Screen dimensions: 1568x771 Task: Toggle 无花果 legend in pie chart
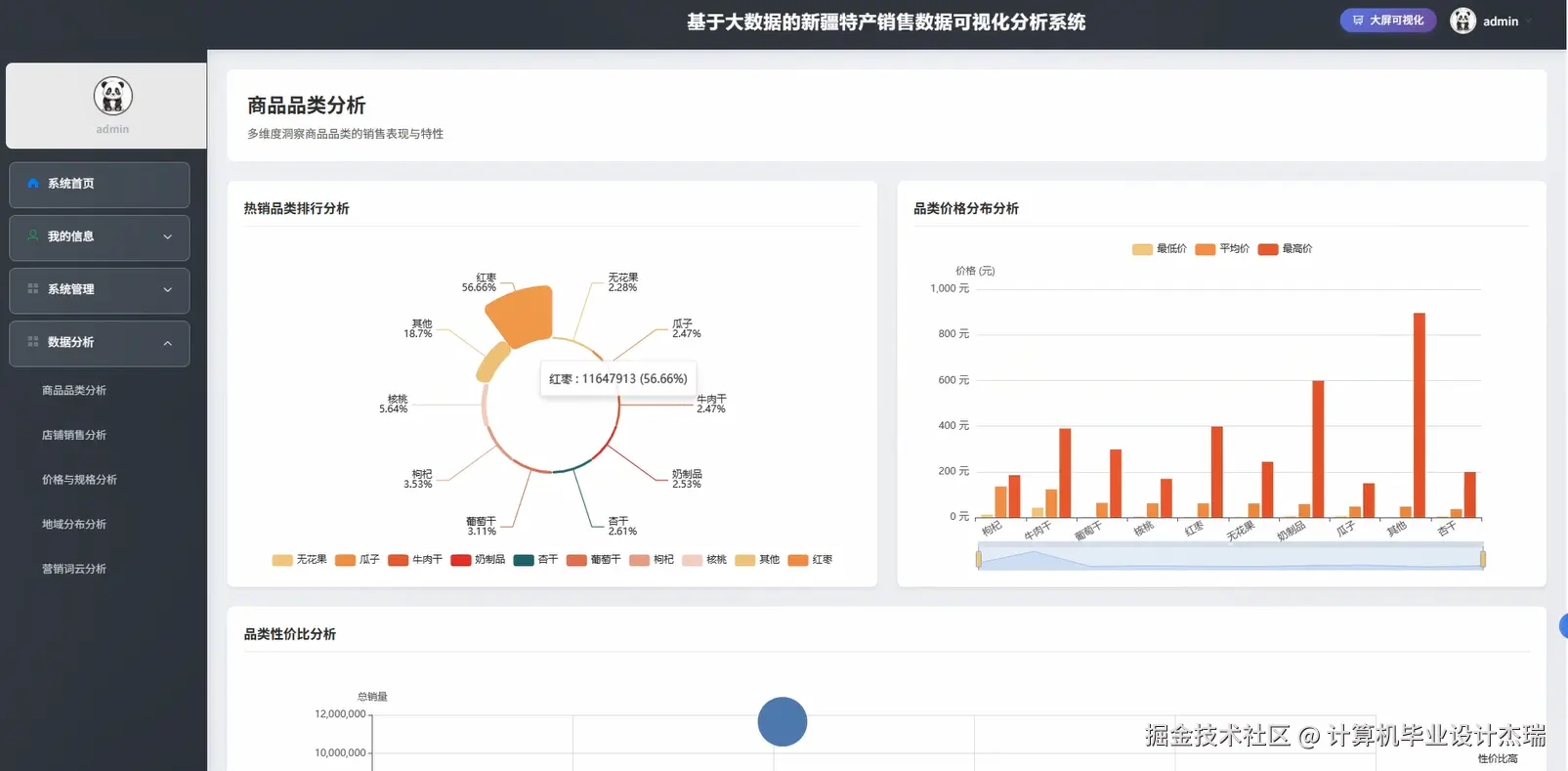click(299, 560)
